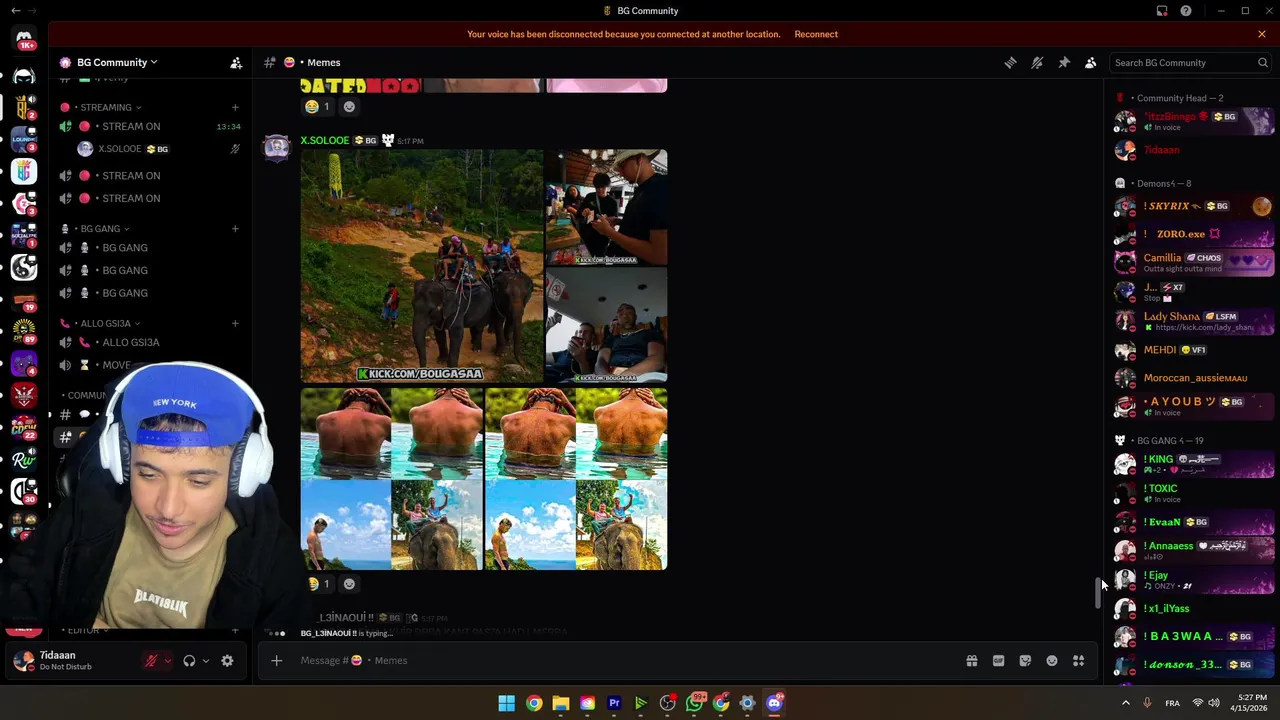Open the inbox icon in title bar
1280x720 pixels.
click(x=1162, y=11)
